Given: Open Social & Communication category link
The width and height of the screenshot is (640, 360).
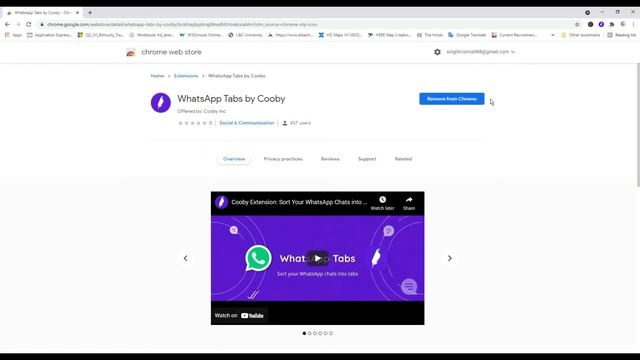Looking at the screenshot, I should [247, 123].
